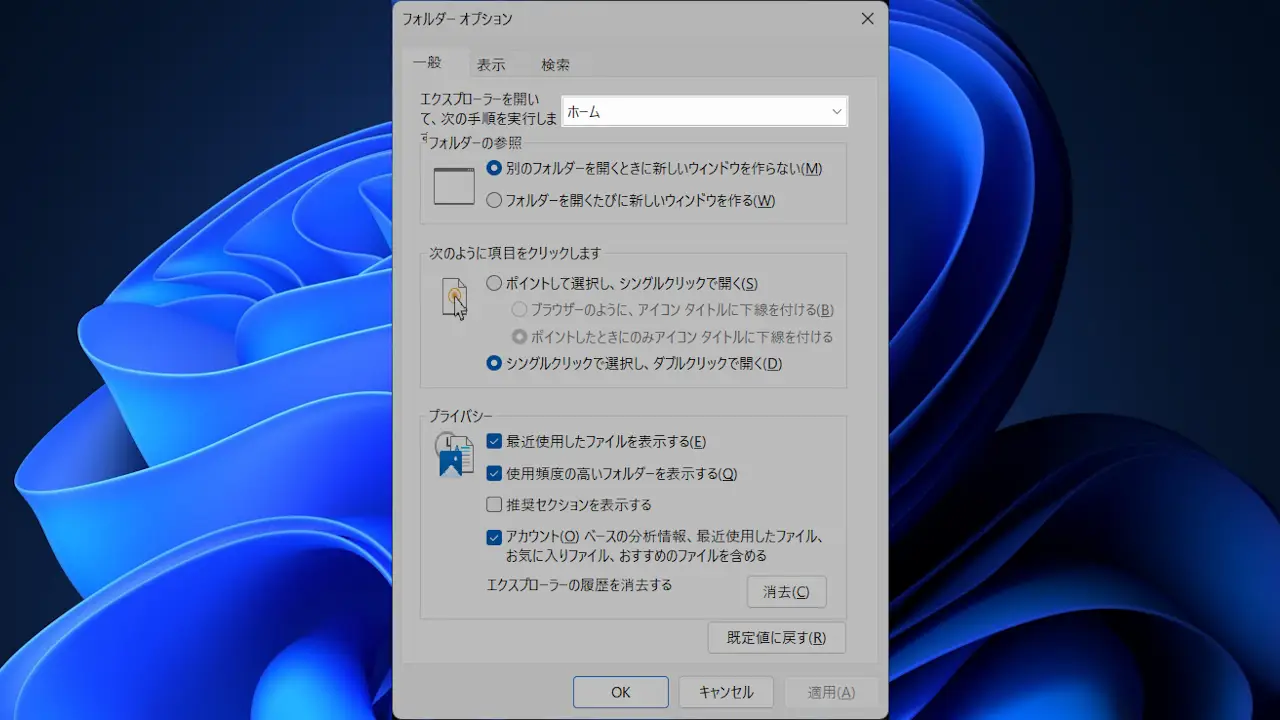Close the Folder Options dialog
Screen dimensions: 1280x720
click(867, 19)
